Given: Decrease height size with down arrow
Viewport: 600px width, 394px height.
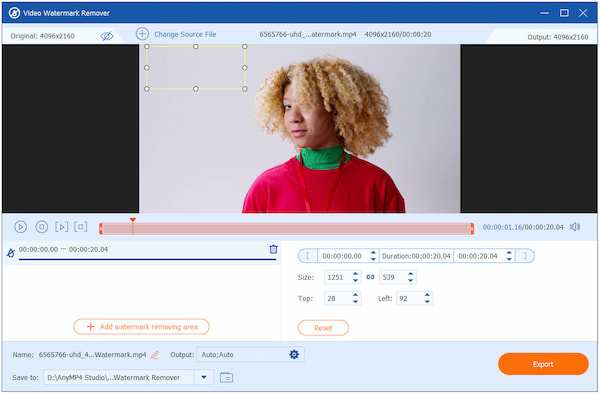Looking at the screenshot, I should coord(411,281).
